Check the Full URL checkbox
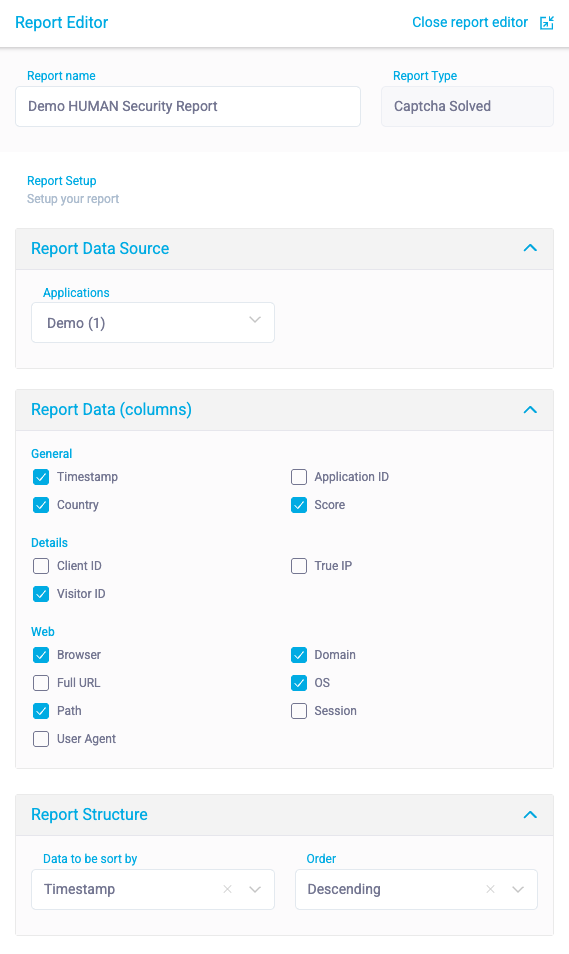 tap(41, 683)
